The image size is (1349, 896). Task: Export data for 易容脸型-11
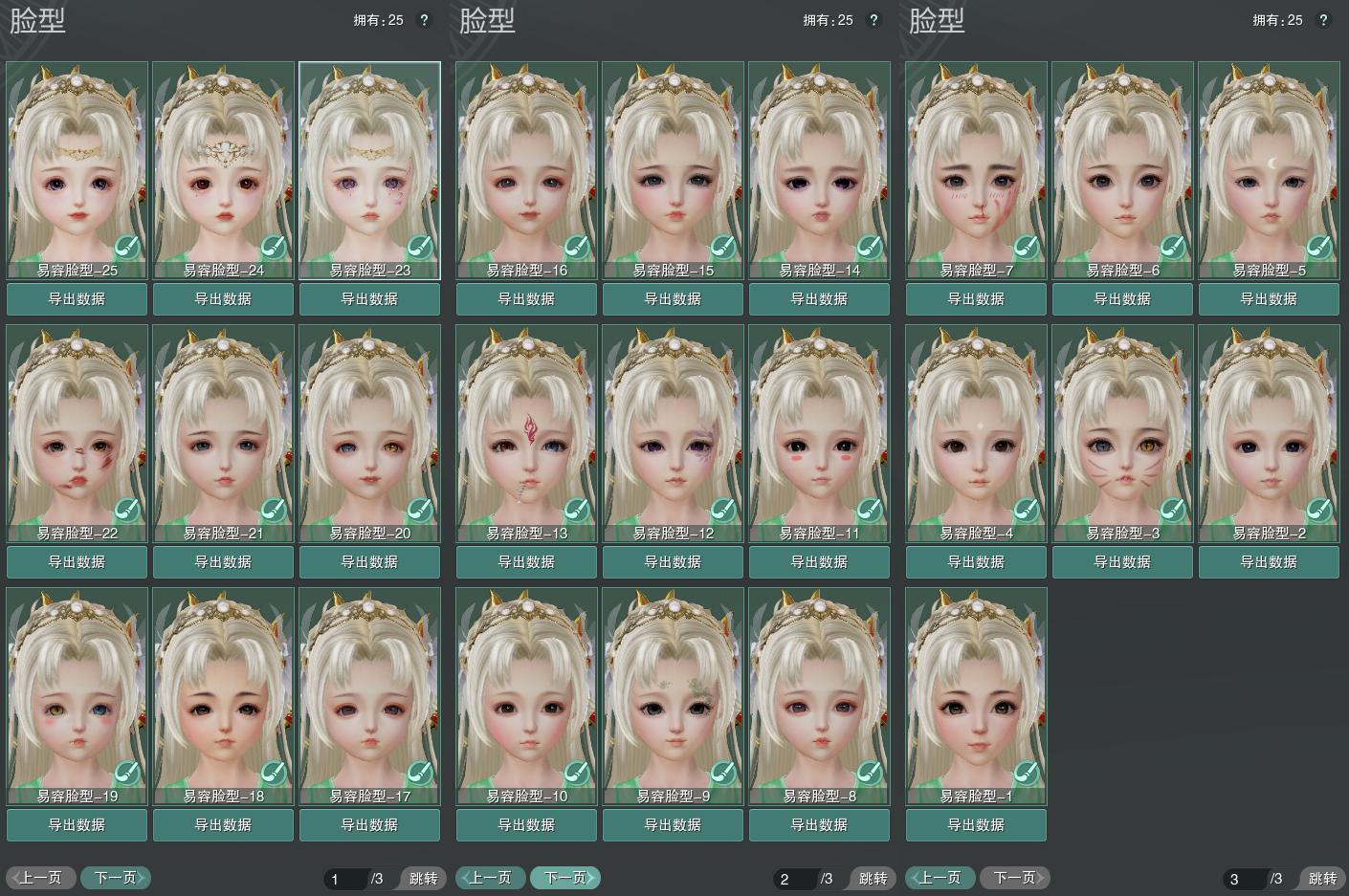pyautogui.click(x=820, y=562)
